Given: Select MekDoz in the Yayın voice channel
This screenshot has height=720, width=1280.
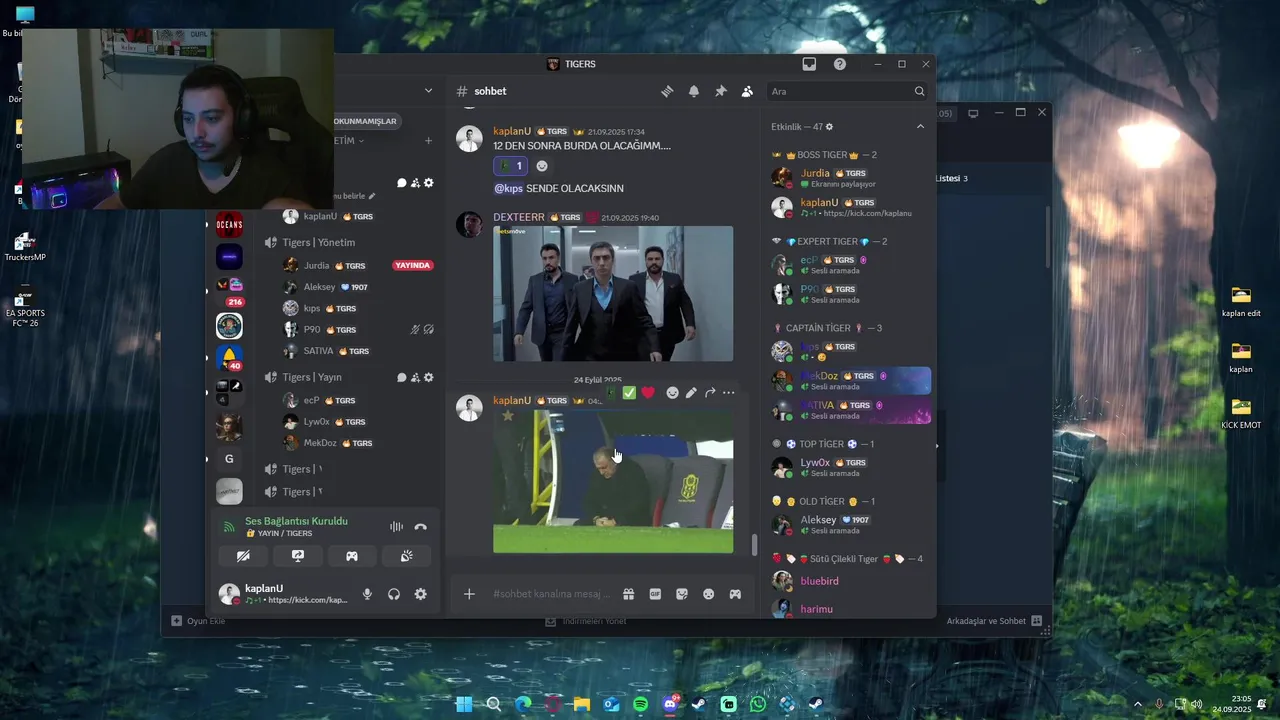Looking at the screenshot, I should coord(320,443).
